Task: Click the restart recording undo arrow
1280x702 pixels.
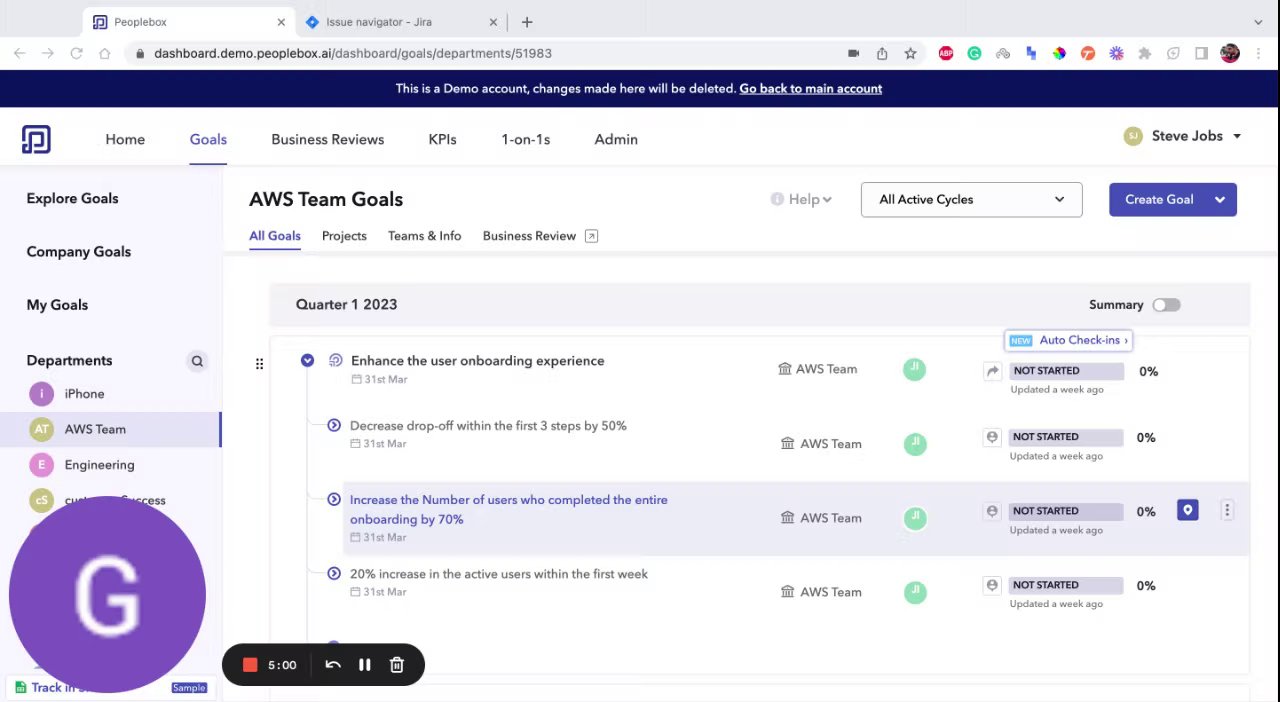Action: coord(333,665)
